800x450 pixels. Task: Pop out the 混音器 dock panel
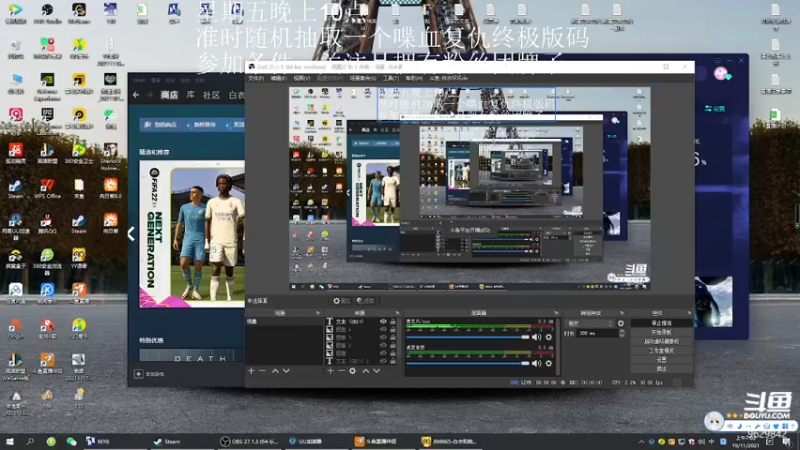pos(556,313)
